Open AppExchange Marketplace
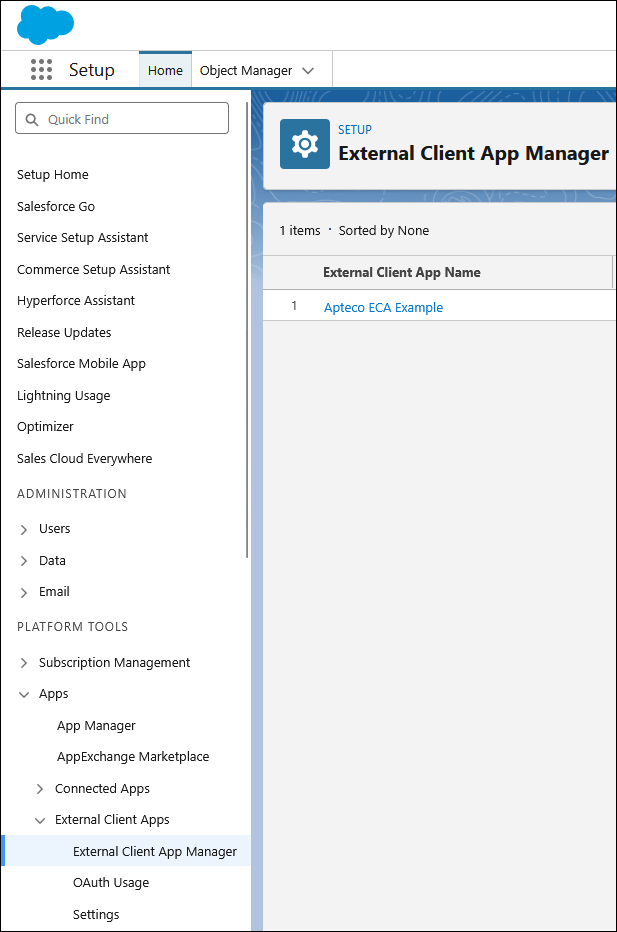Image resolution: width=617 pixels, height=932 pixels. pyautogui.click(x=133, y=757)
